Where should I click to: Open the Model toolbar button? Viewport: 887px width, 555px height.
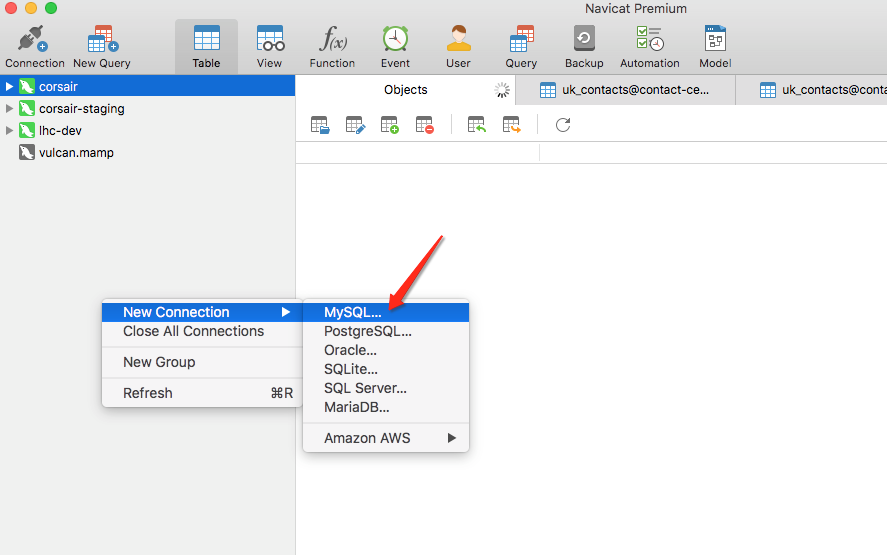715,48
